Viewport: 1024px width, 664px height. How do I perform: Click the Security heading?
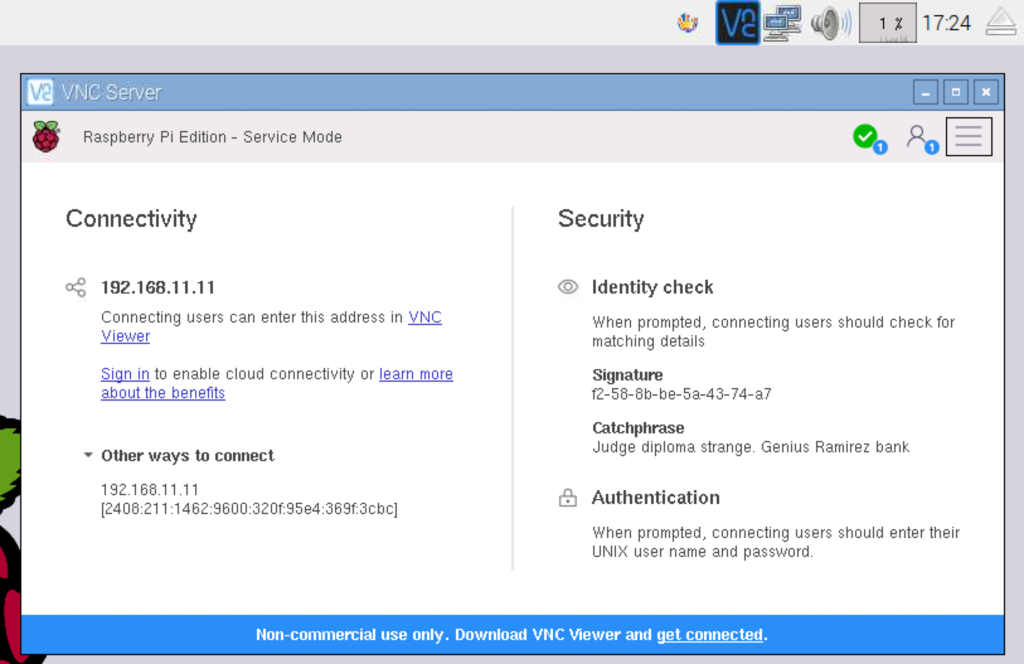601,219
